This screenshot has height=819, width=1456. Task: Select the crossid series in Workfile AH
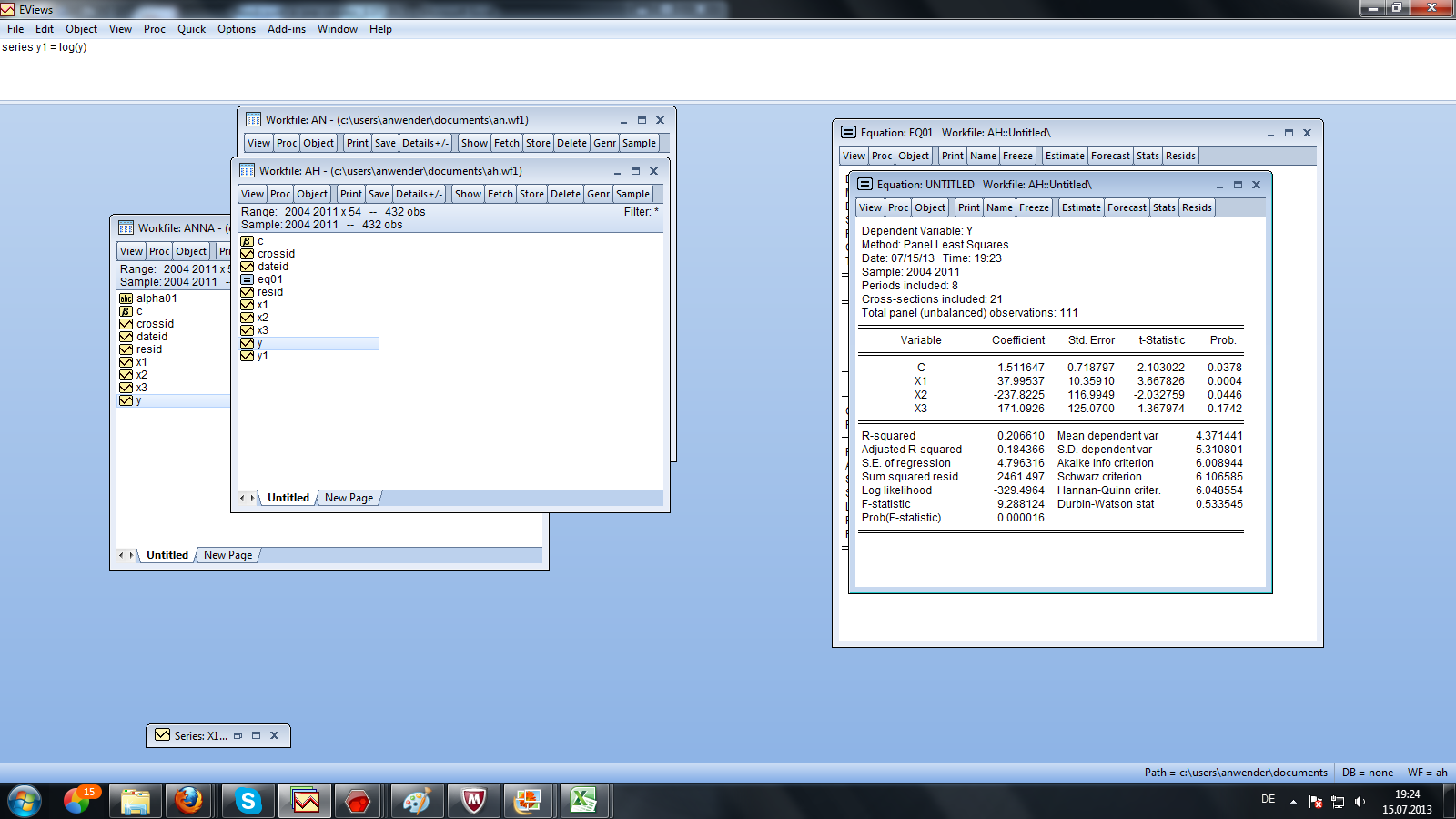point(268,254)
